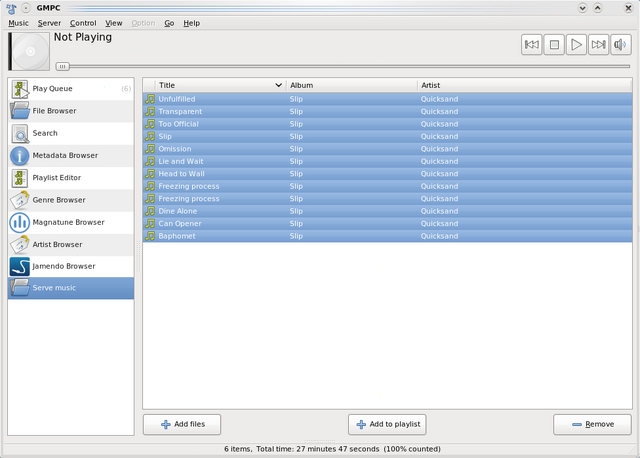Stop playback
This screenshot has height=458, width=640.
point(554,44)
